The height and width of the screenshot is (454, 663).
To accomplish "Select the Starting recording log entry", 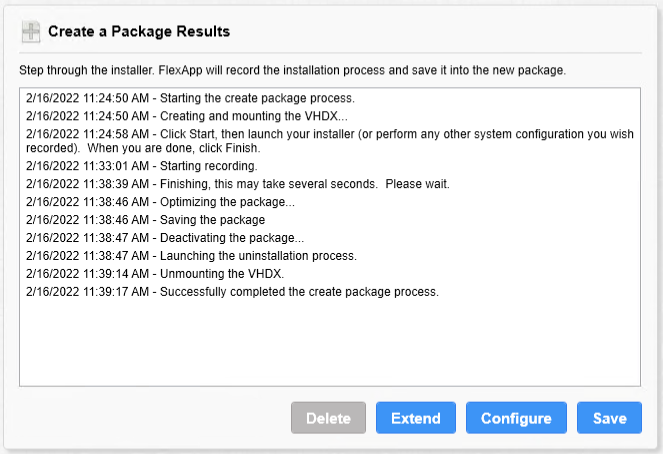I will click(x=142, y=166).
